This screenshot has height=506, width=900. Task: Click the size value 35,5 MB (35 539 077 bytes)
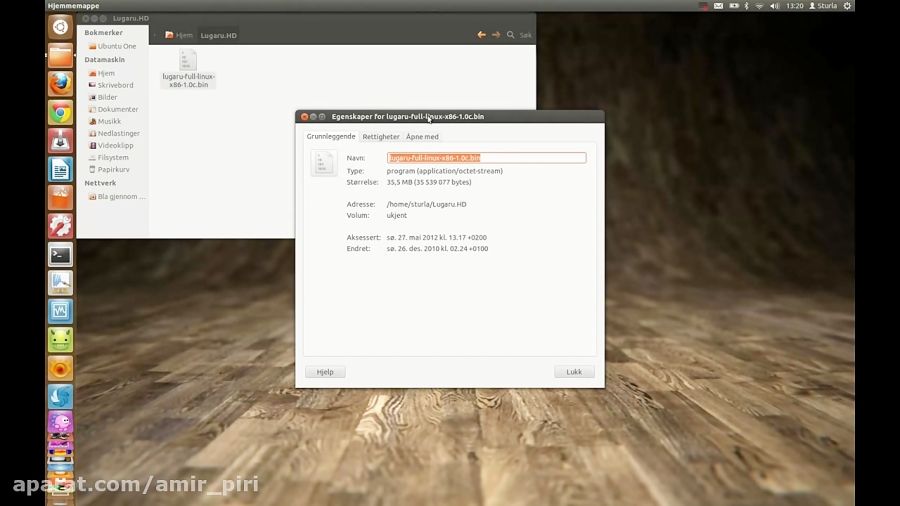tap(429, 182)
